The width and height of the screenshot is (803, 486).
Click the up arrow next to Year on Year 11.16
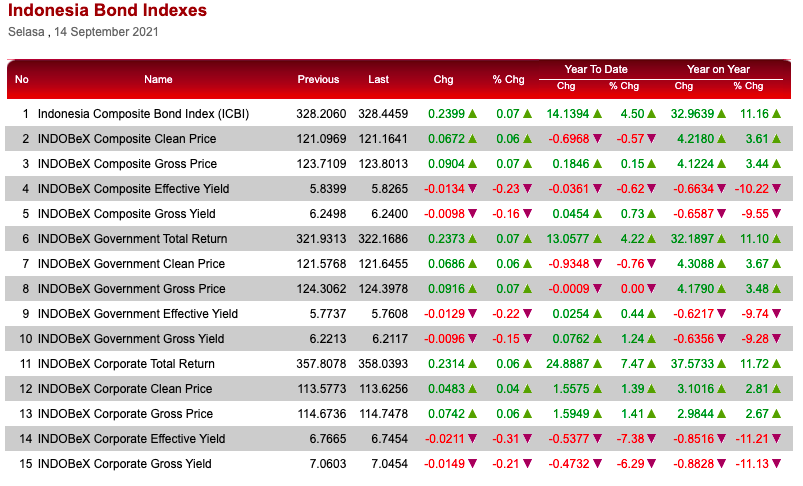pyautogui.click(x=776, y=114)
